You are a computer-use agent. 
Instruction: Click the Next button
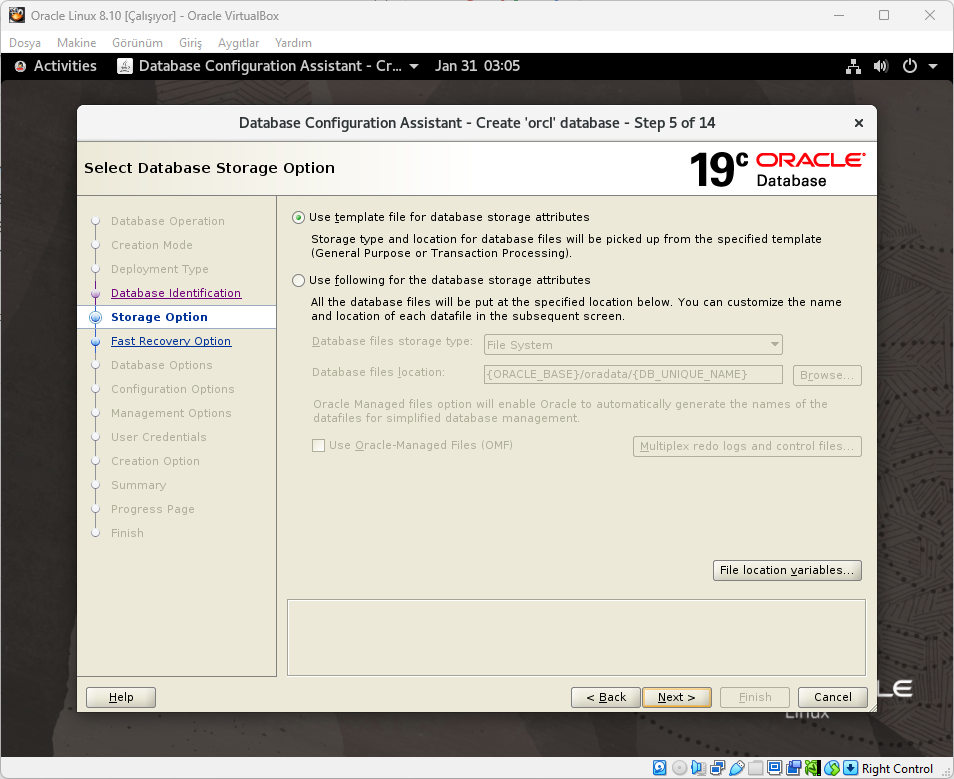(677, 697)
